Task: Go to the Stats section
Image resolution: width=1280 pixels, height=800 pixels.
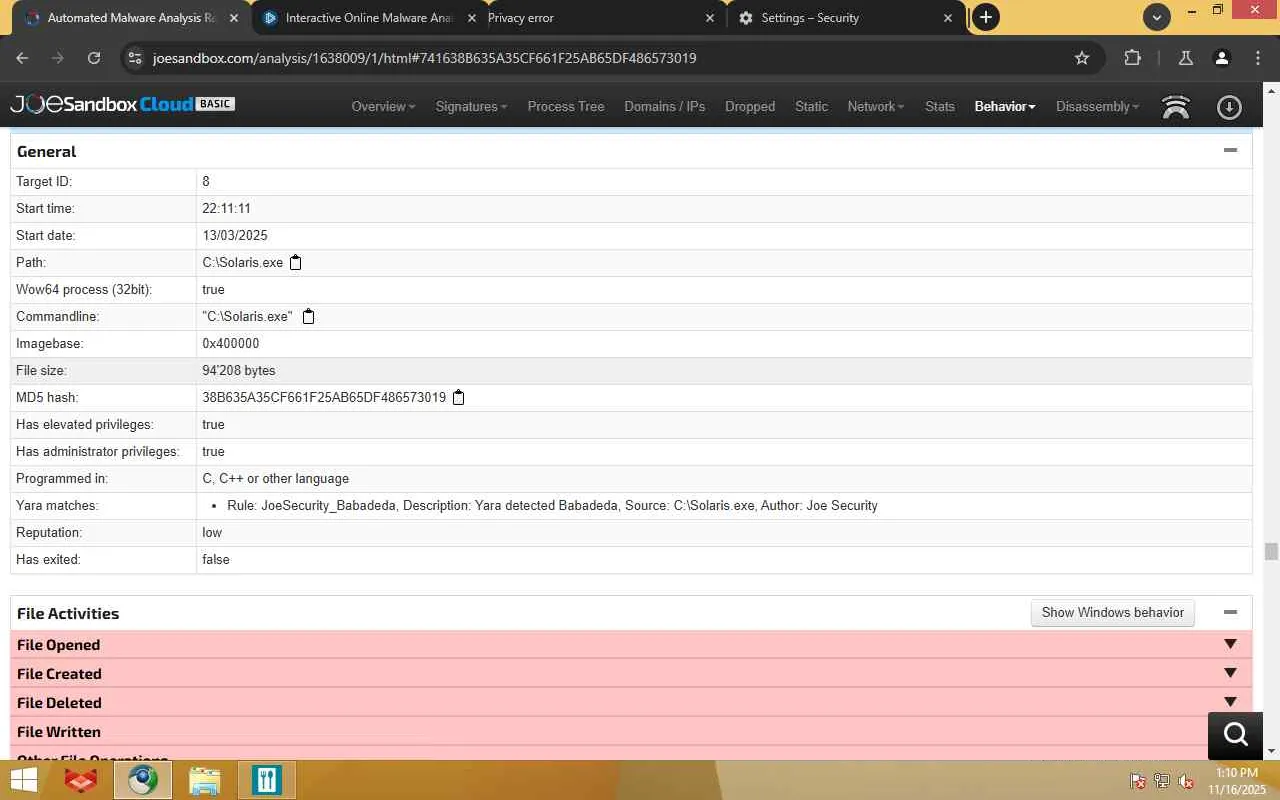Action: tap(940, 107)
